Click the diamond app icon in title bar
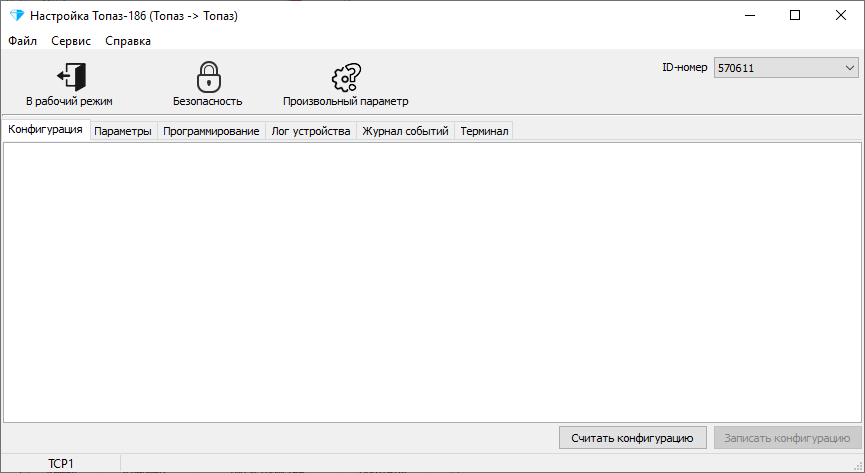 click(17, 15)
